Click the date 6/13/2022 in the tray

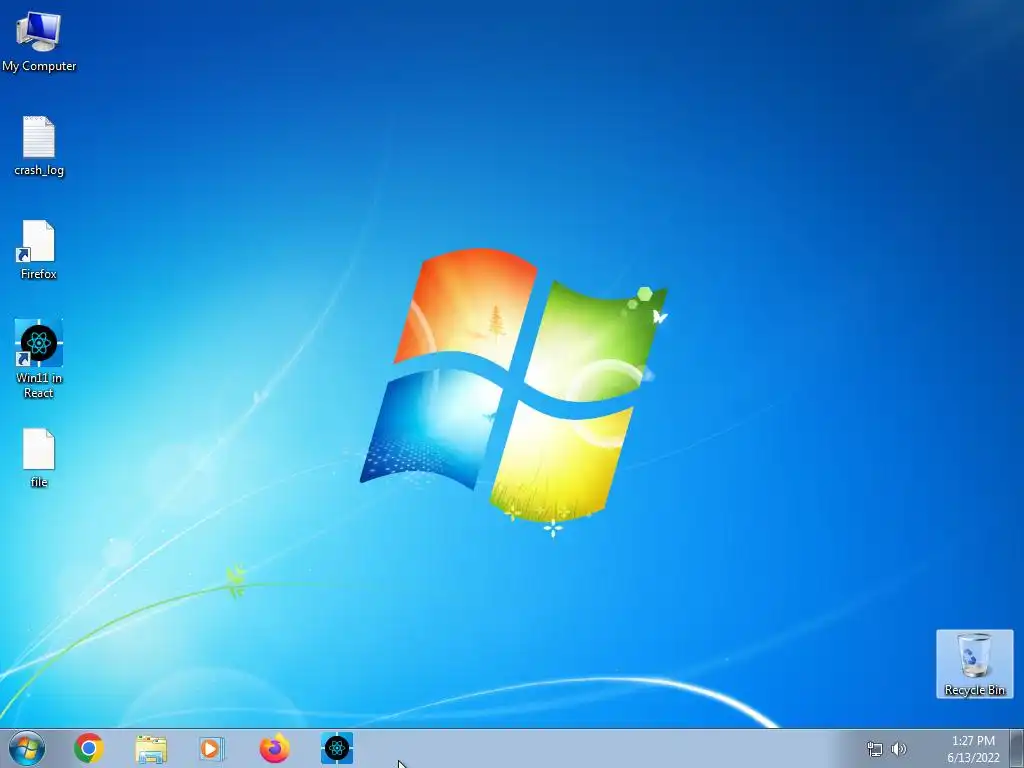pyautogui.click(x=973, y=758)
